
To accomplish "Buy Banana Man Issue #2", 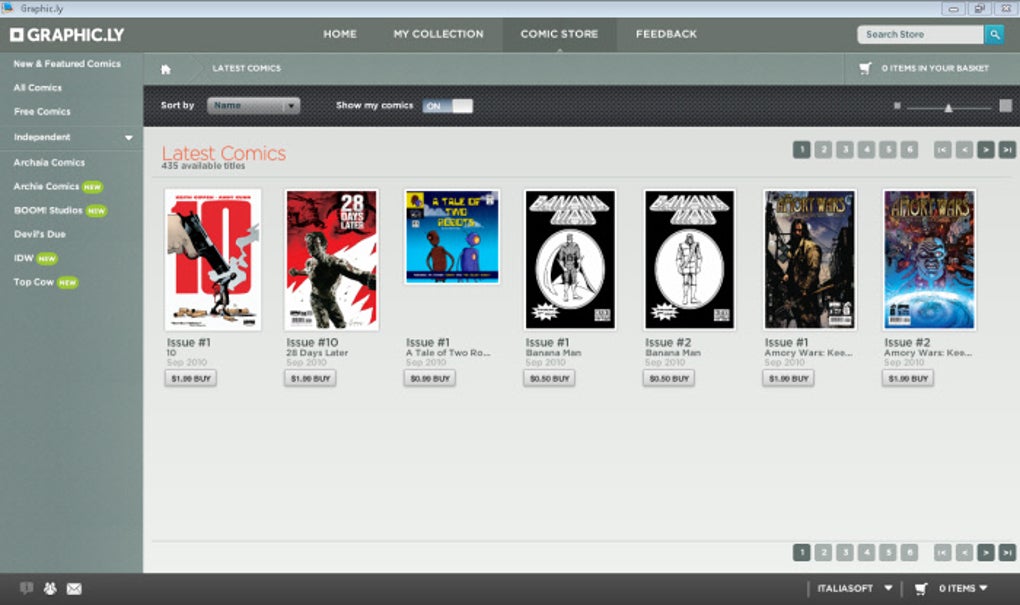I will click(x=669, y=379).
